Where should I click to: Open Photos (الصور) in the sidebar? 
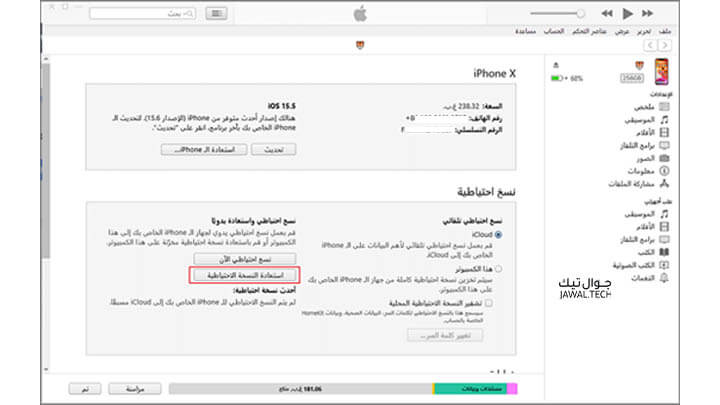click(652, 158)
